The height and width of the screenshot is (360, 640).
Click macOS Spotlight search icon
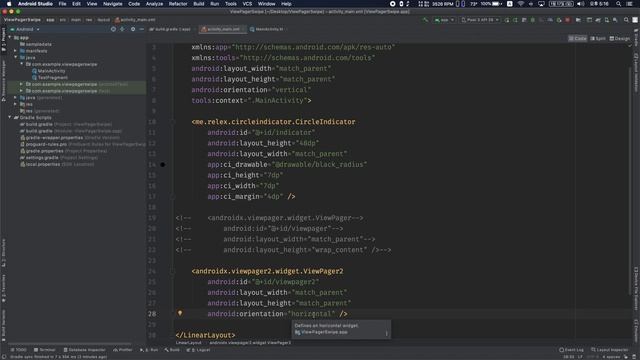(619, 4)
